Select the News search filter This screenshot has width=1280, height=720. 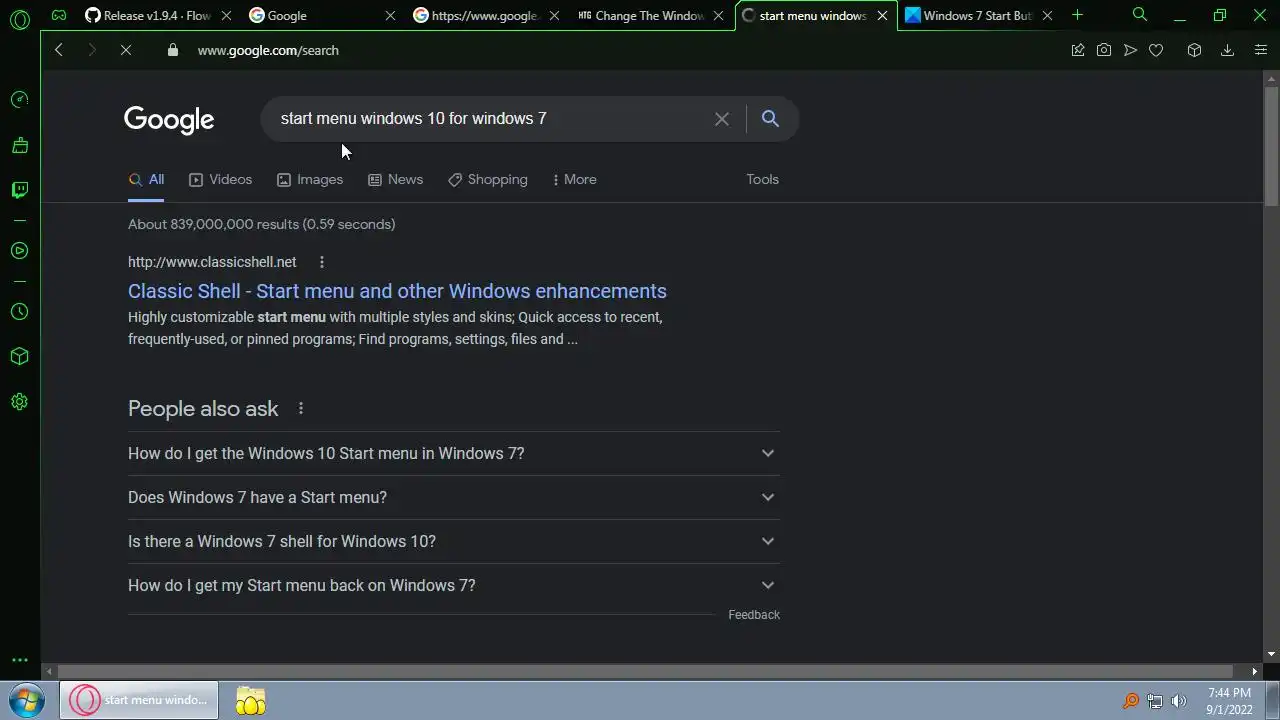(395, 179)
